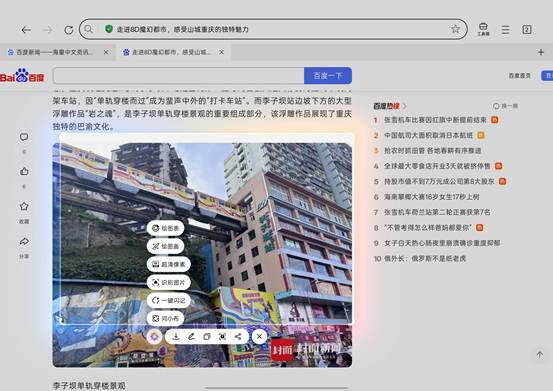Image resolution: width=553 pixels, height=391 pixels.
Task: Click the 百度一下 search button
Action: click(x=328, y=75)
